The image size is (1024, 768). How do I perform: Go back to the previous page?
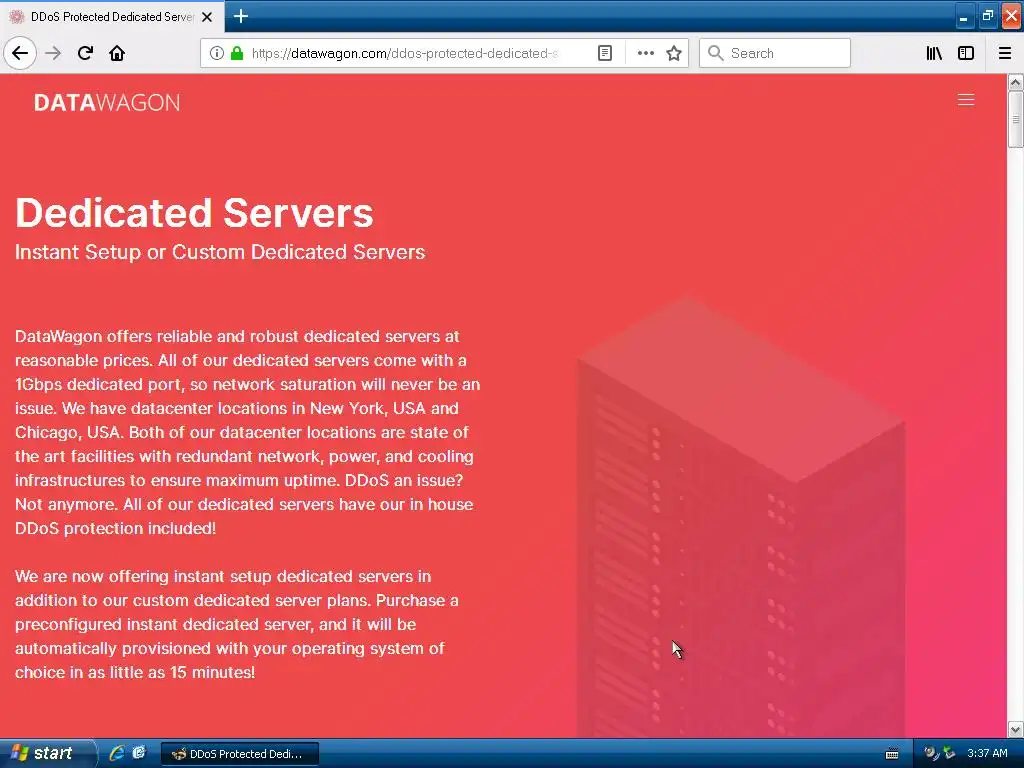click(20, 53)
